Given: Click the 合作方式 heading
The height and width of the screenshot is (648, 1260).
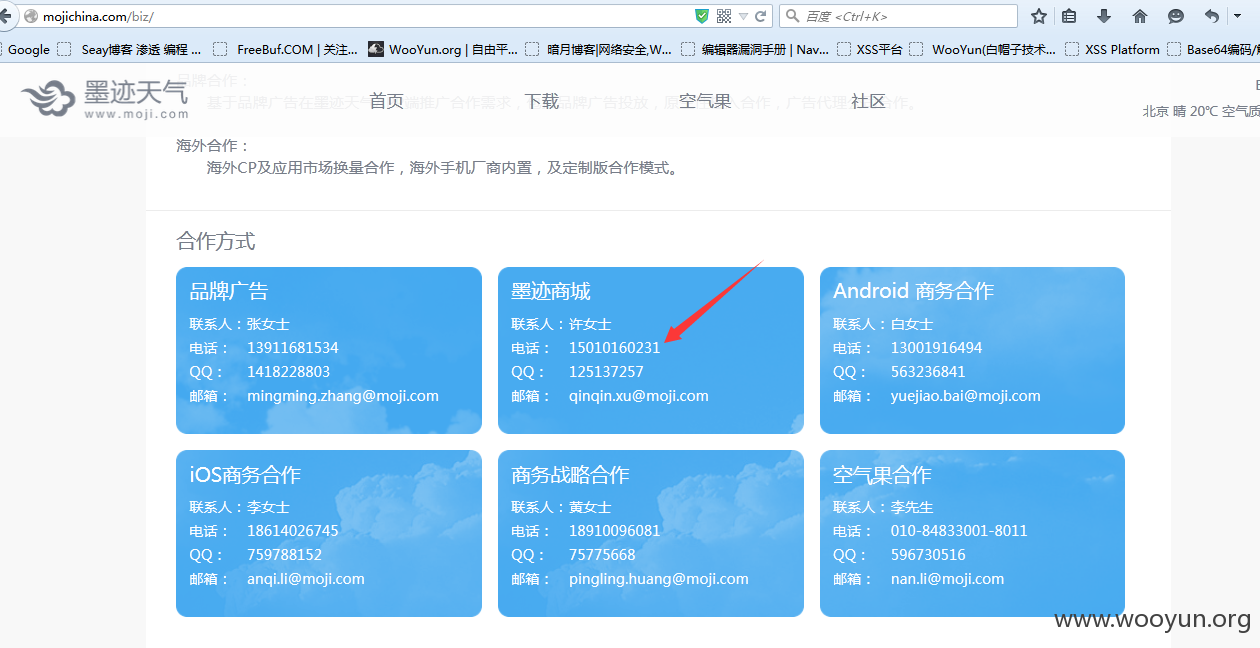Looking at the screenshot, I should [216, 241].
